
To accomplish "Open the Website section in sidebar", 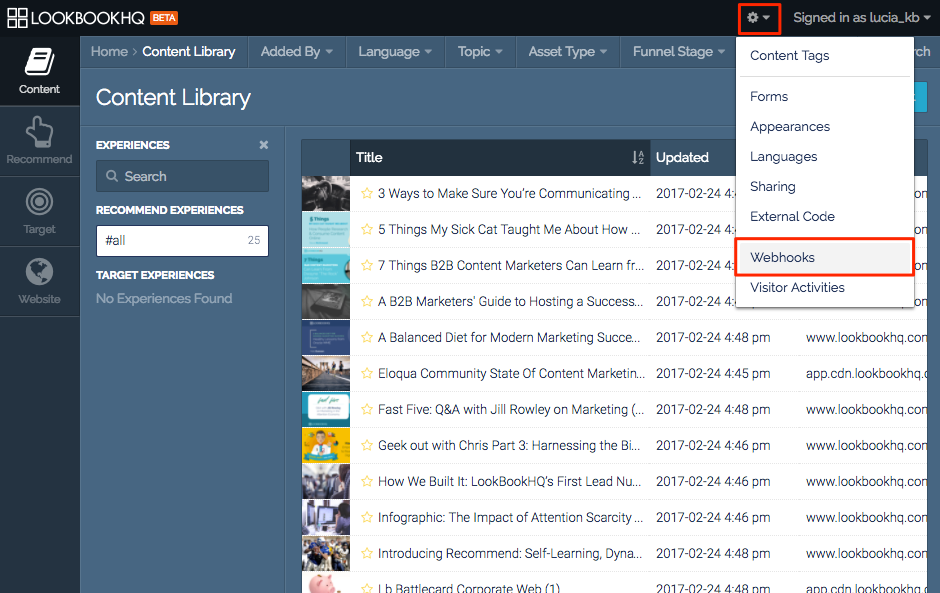I will click(40, 282).
